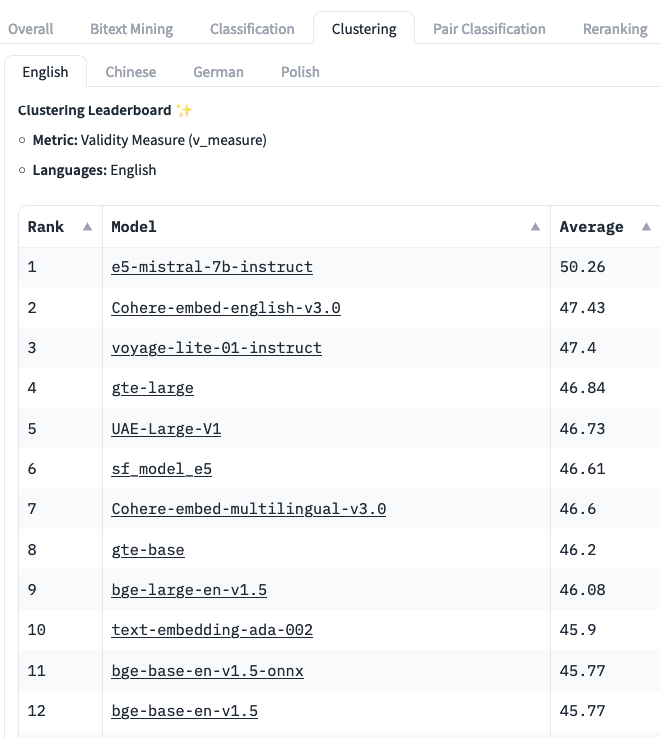Switch to the Overall tab
Screen dimensions: 660x738
[x=31, y=29]
